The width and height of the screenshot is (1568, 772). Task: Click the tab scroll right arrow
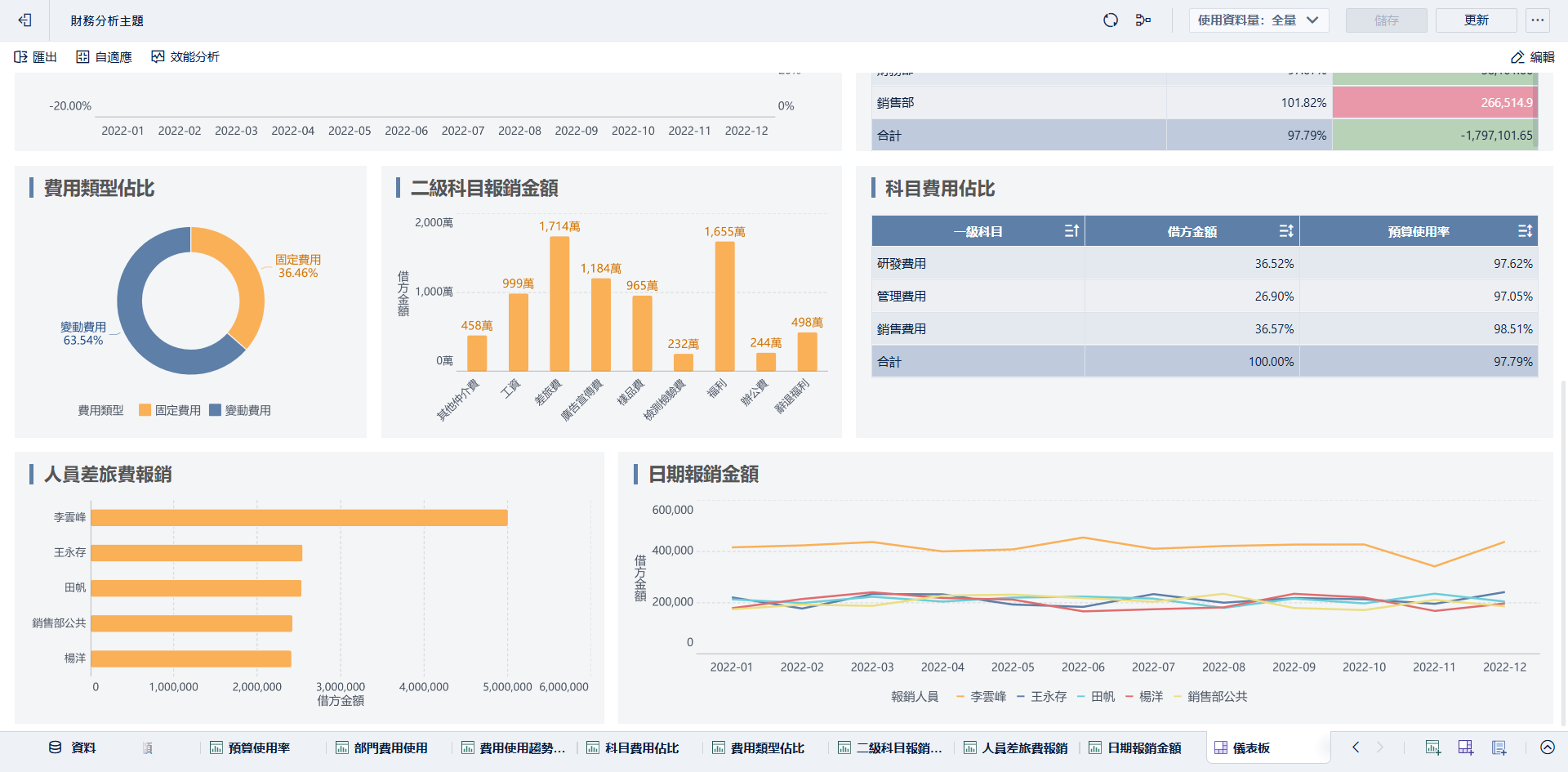(1380, 747)
